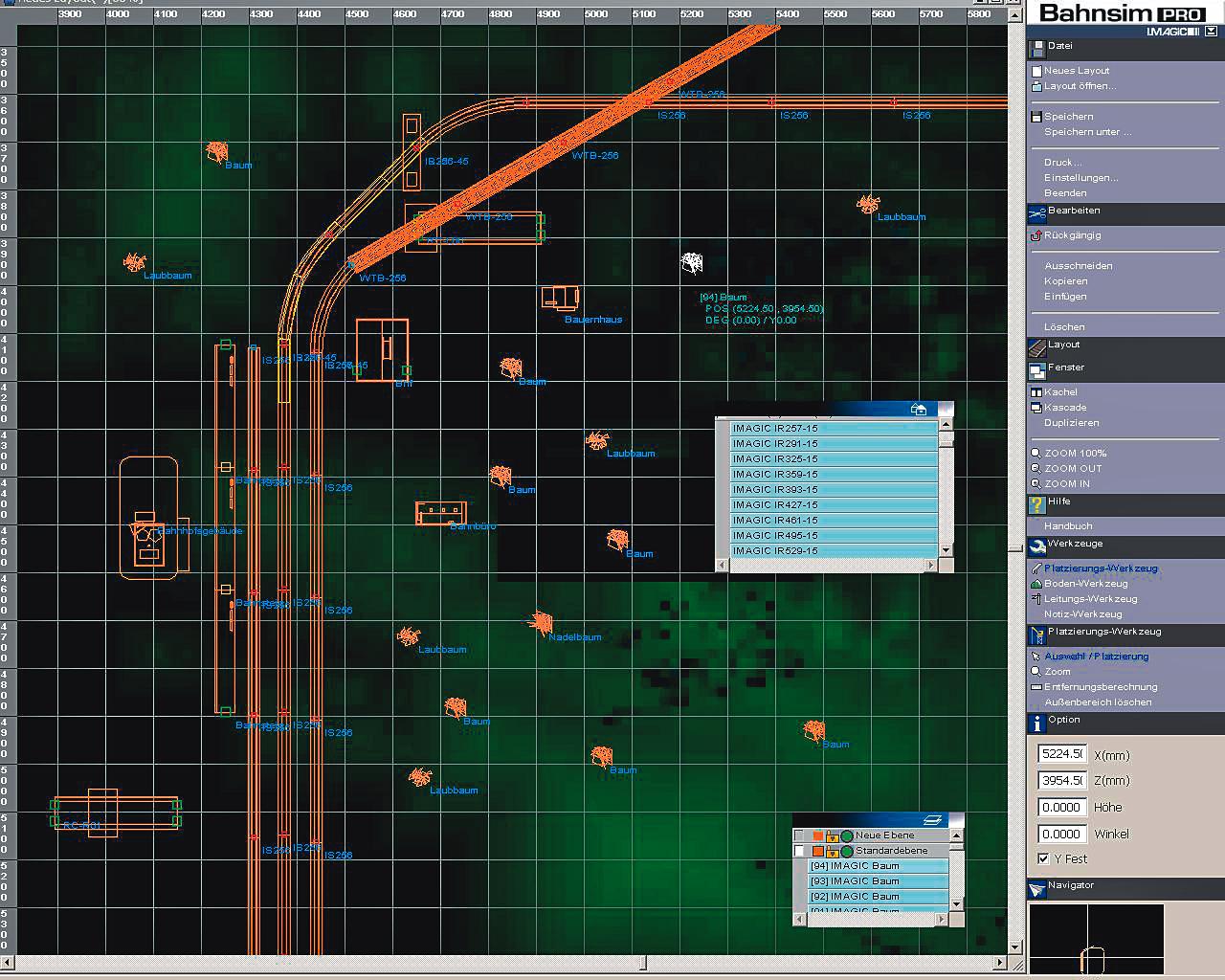Toggle the Standardebene checkbox

point(799,851)
